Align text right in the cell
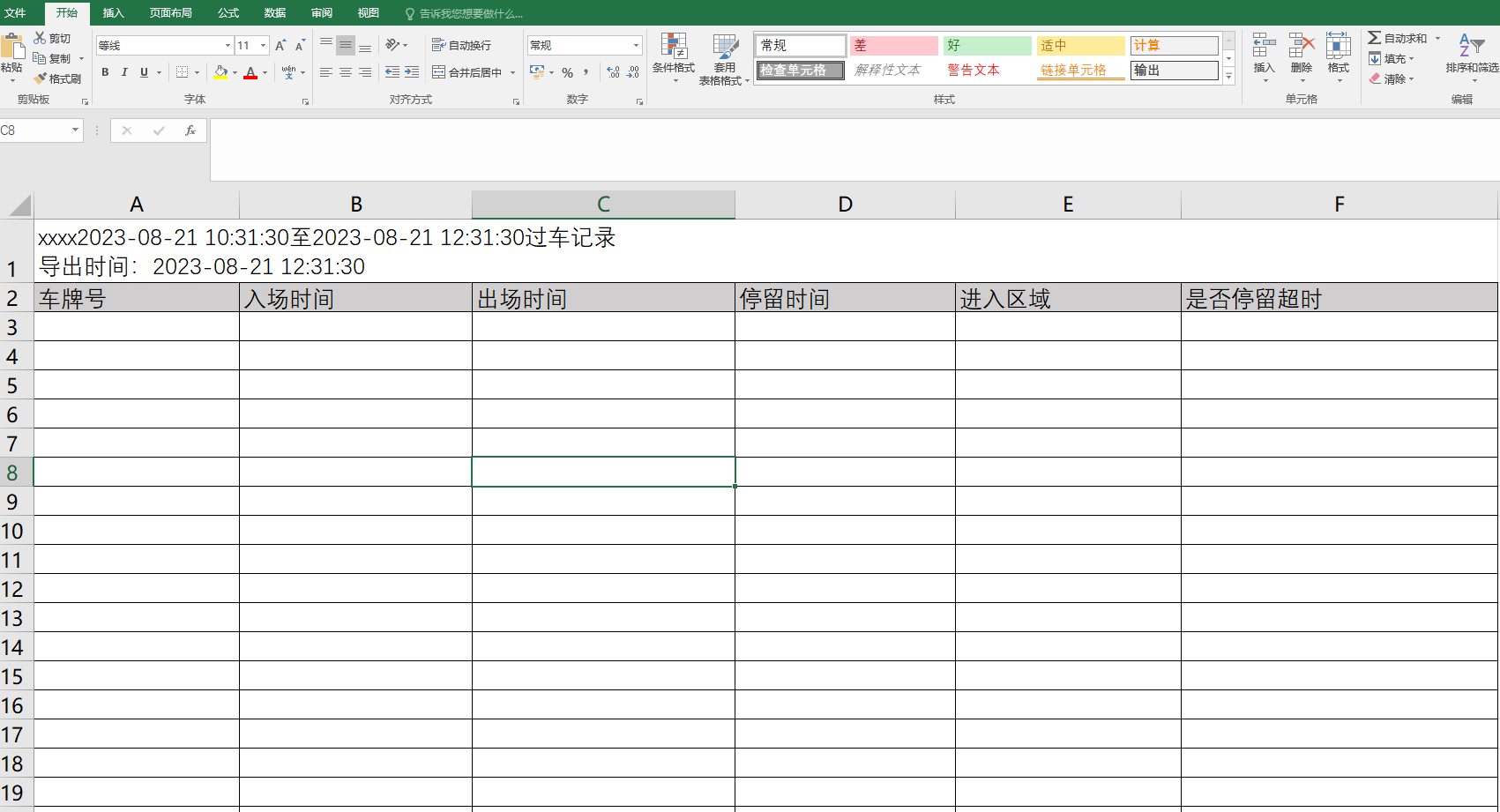This screenshot has height=812, width=1500. [x=365, y=72]
